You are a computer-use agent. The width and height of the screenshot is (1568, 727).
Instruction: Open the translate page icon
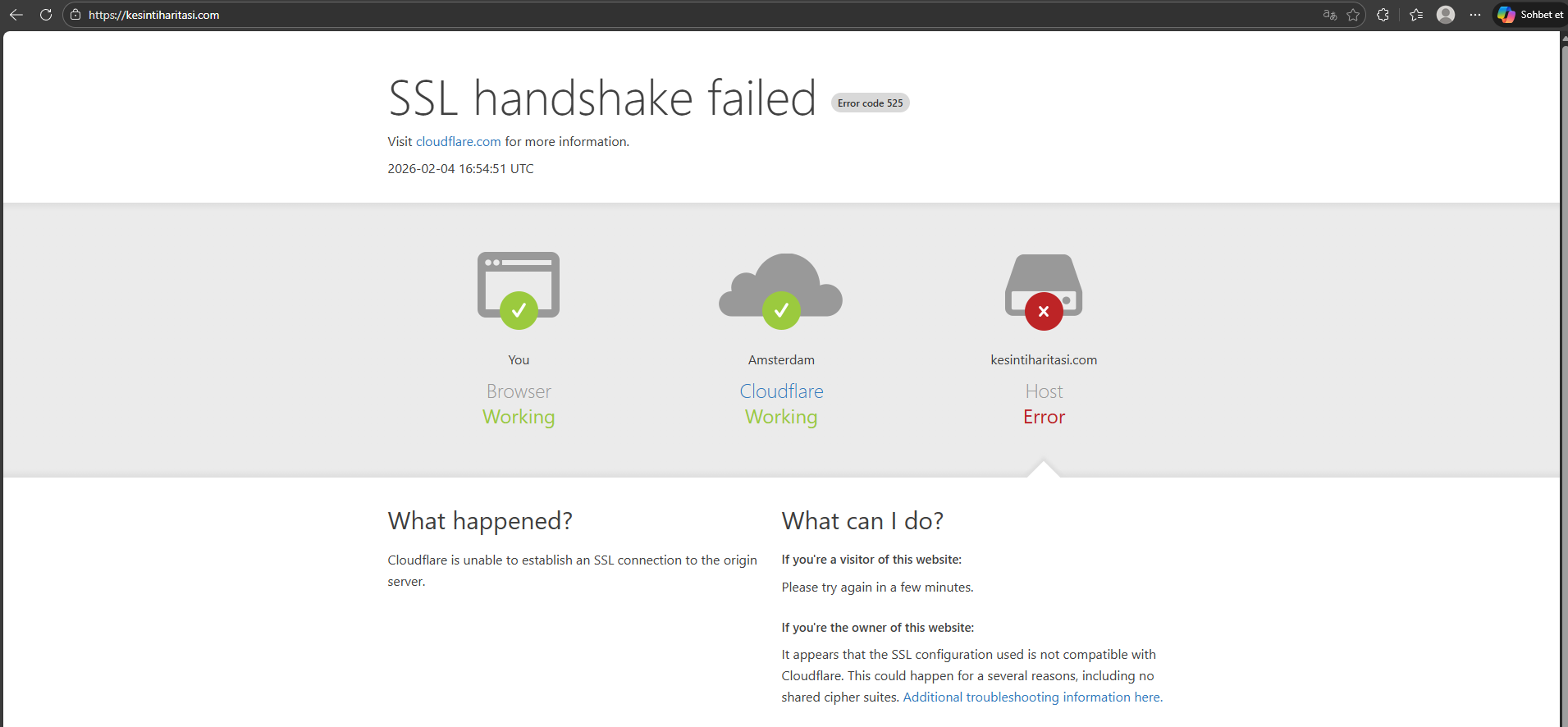(1330, 15)
